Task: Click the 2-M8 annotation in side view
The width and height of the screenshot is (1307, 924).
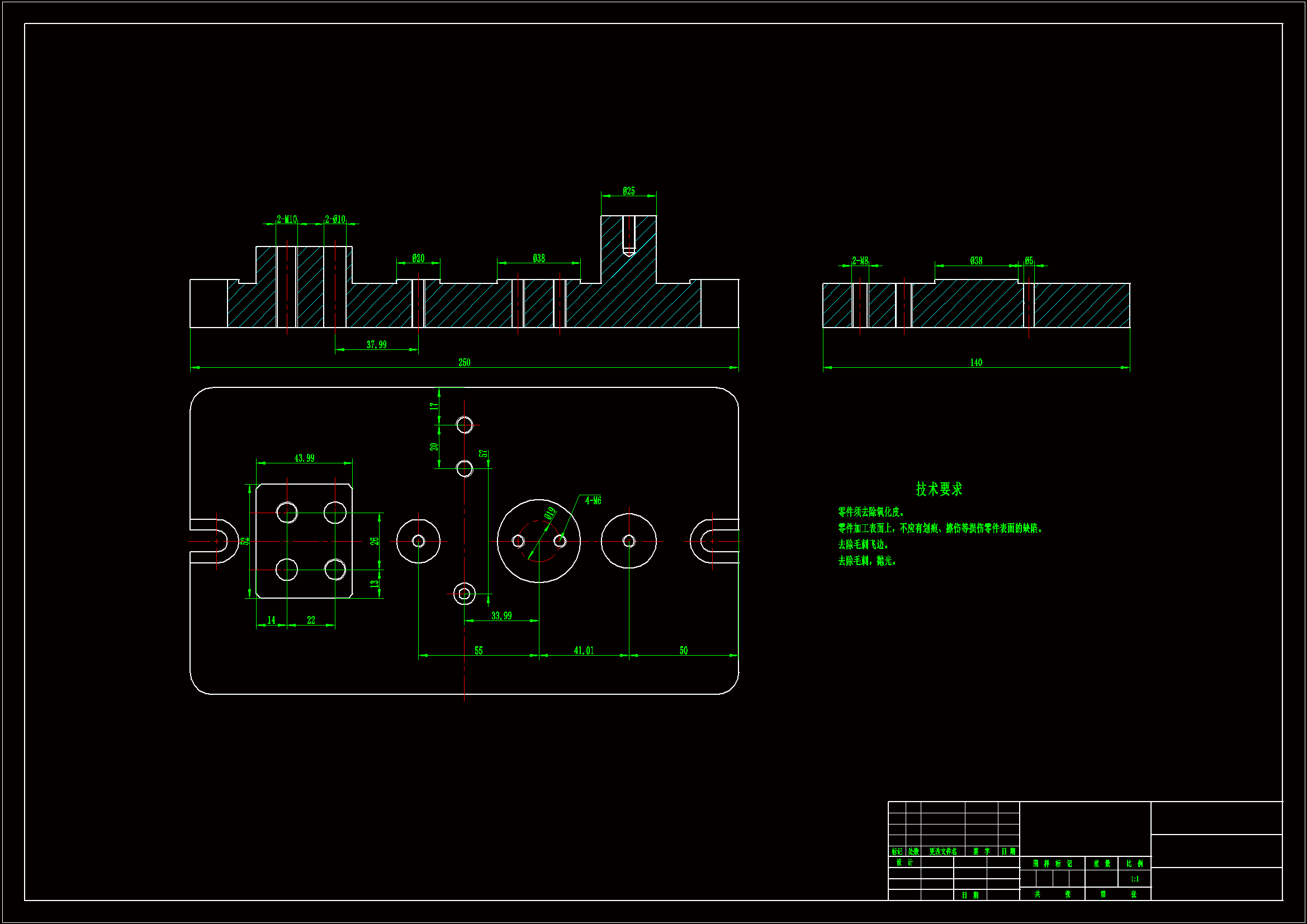Action: tap(860, 260)
